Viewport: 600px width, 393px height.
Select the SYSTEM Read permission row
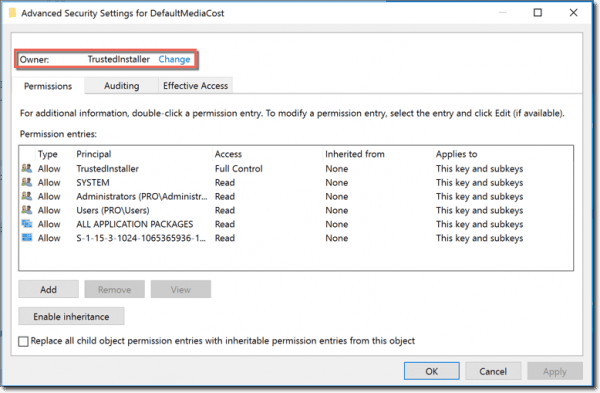[296, 183]
